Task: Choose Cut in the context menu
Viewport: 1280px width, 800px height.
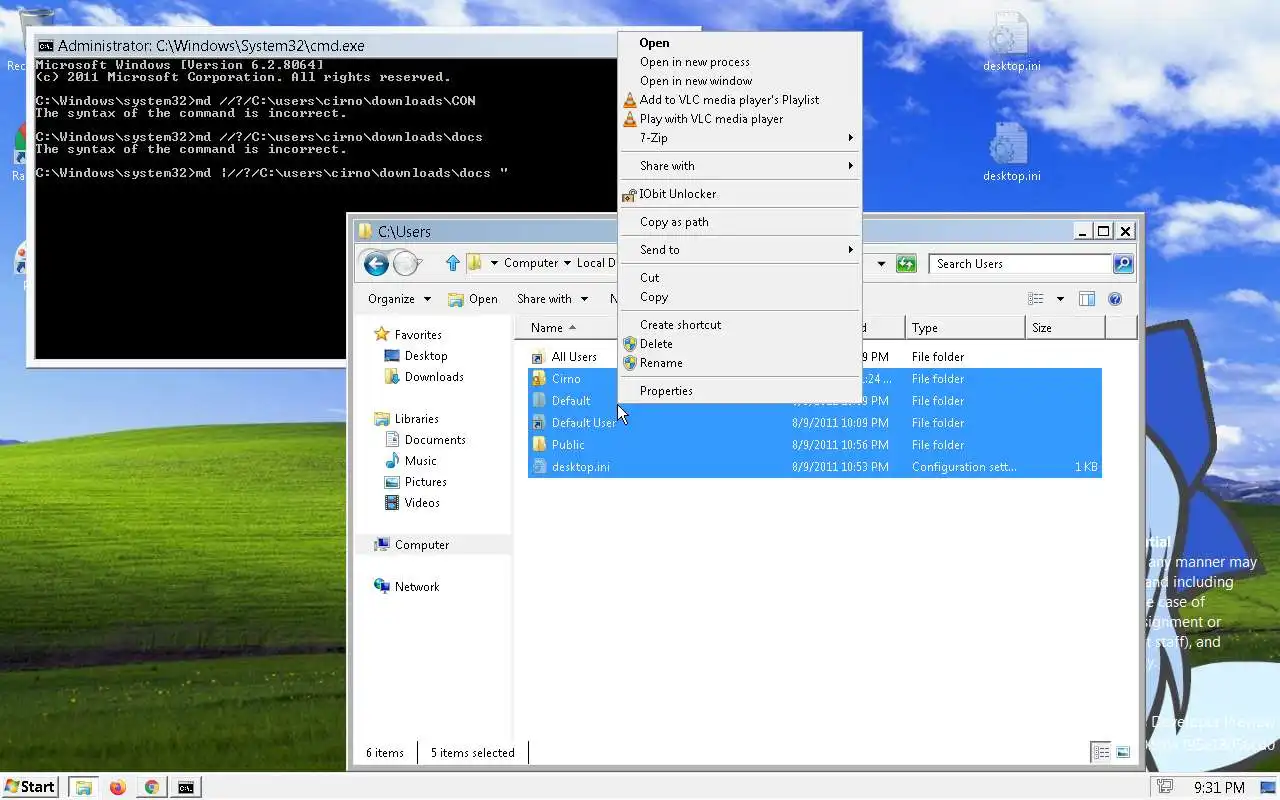Action: click(x=740, y=278)
